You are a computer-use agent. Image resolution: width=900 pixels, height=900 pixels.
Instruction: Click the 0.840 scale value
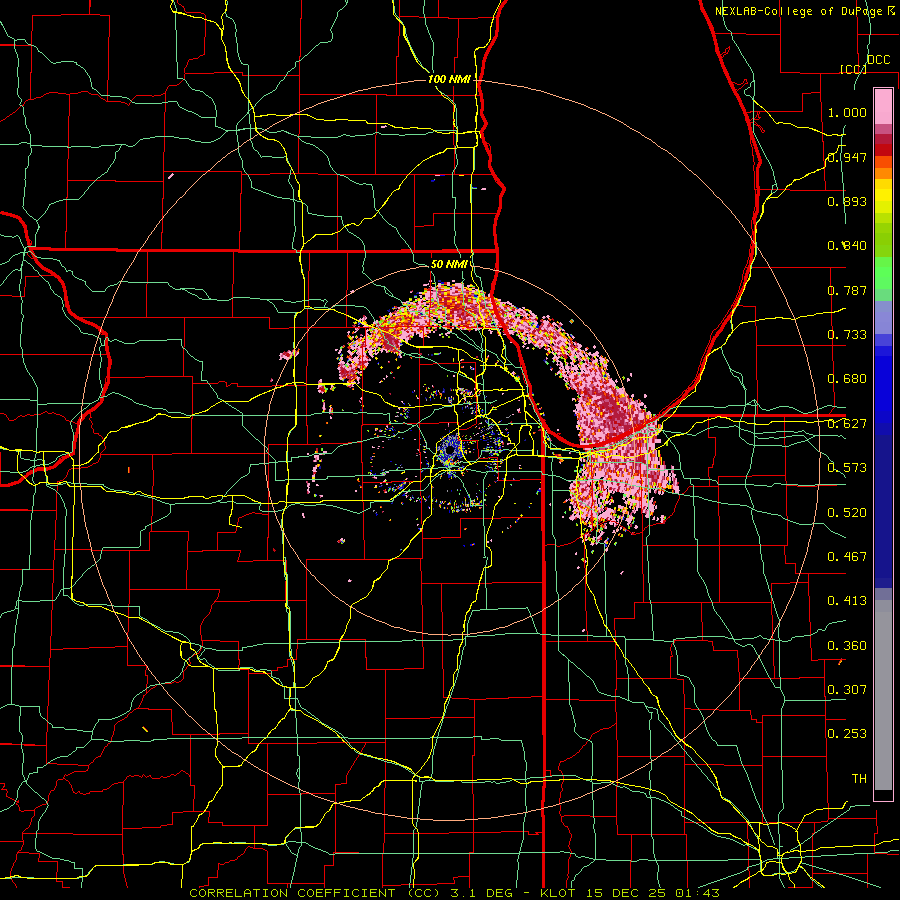click(847, 246)
